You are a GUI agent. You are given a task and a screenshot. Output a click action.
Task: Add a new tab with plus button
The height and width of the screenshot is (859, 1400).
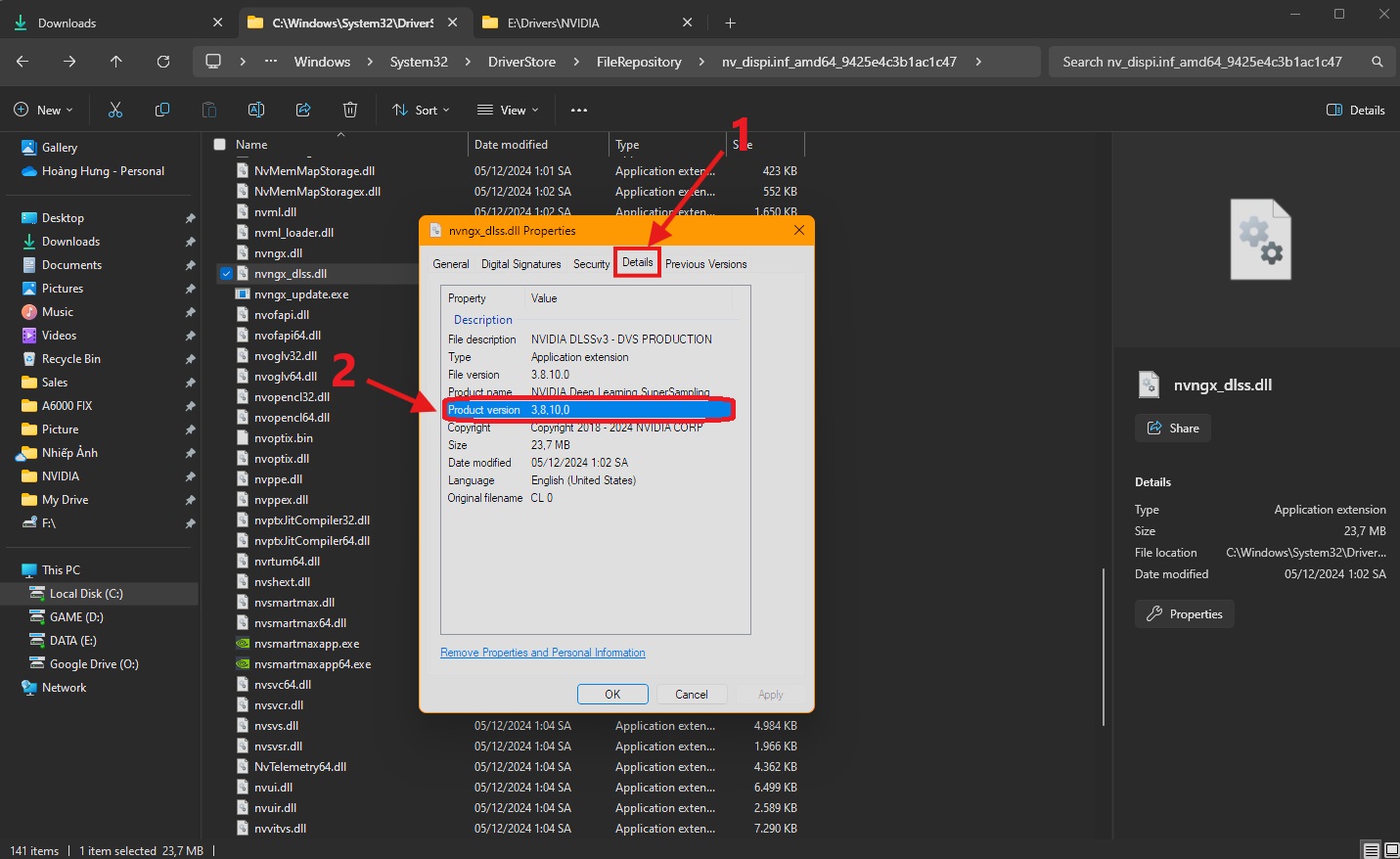[730, 23]
